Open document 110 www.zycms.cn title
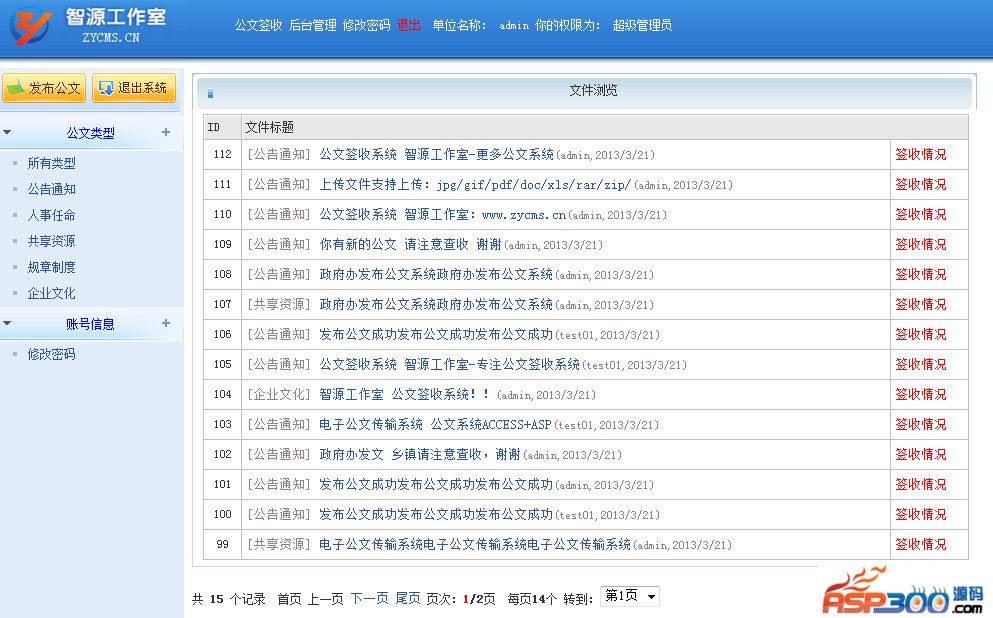Screen dimensions: 993x618 point(443,215)
